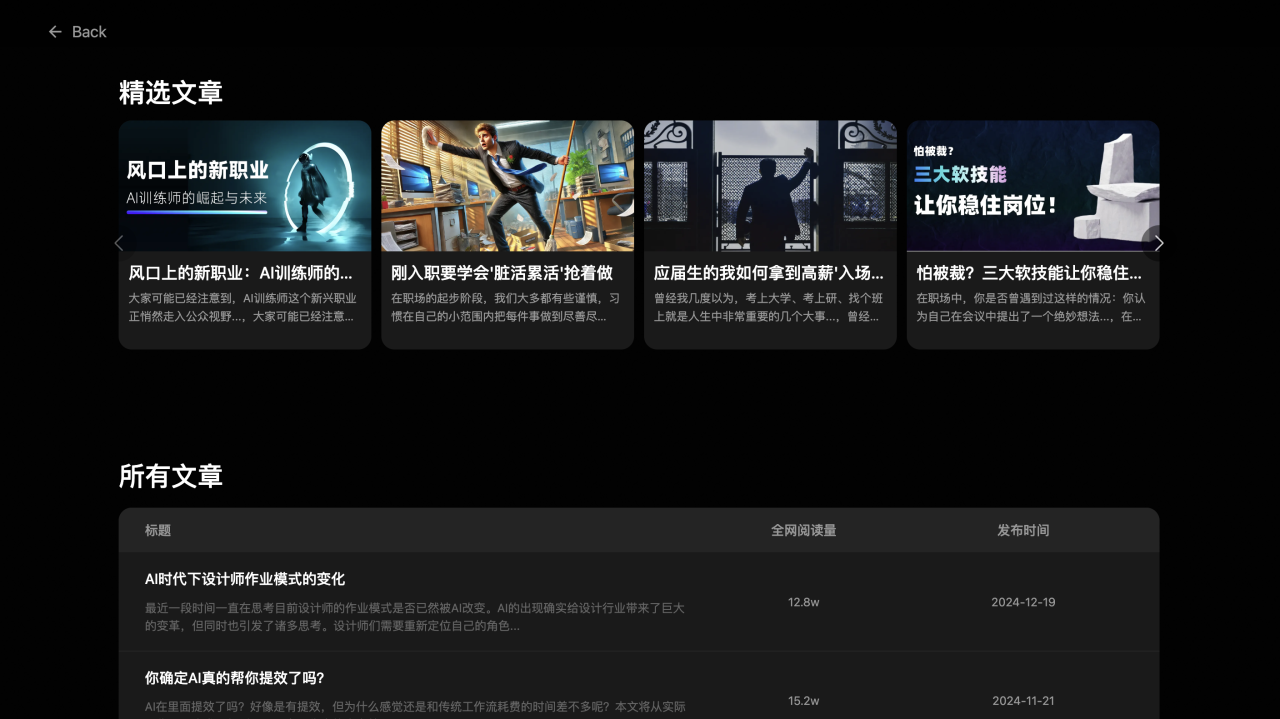
Task: Click the 发布时间 column header
Action: [1023, 530]
